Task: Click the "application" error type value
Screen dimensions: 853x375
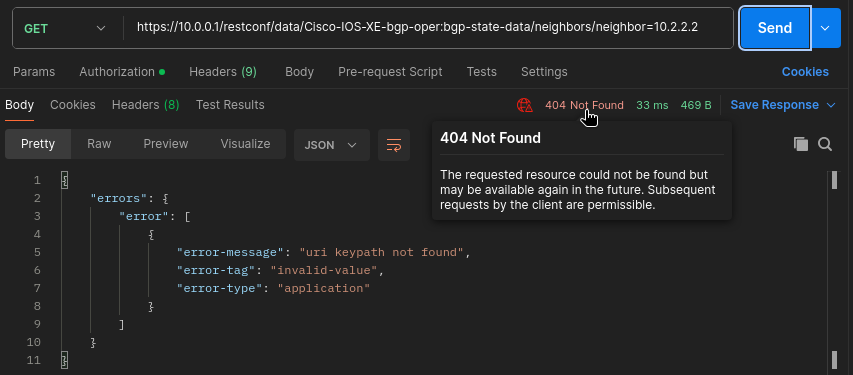Action: point(324,288)
